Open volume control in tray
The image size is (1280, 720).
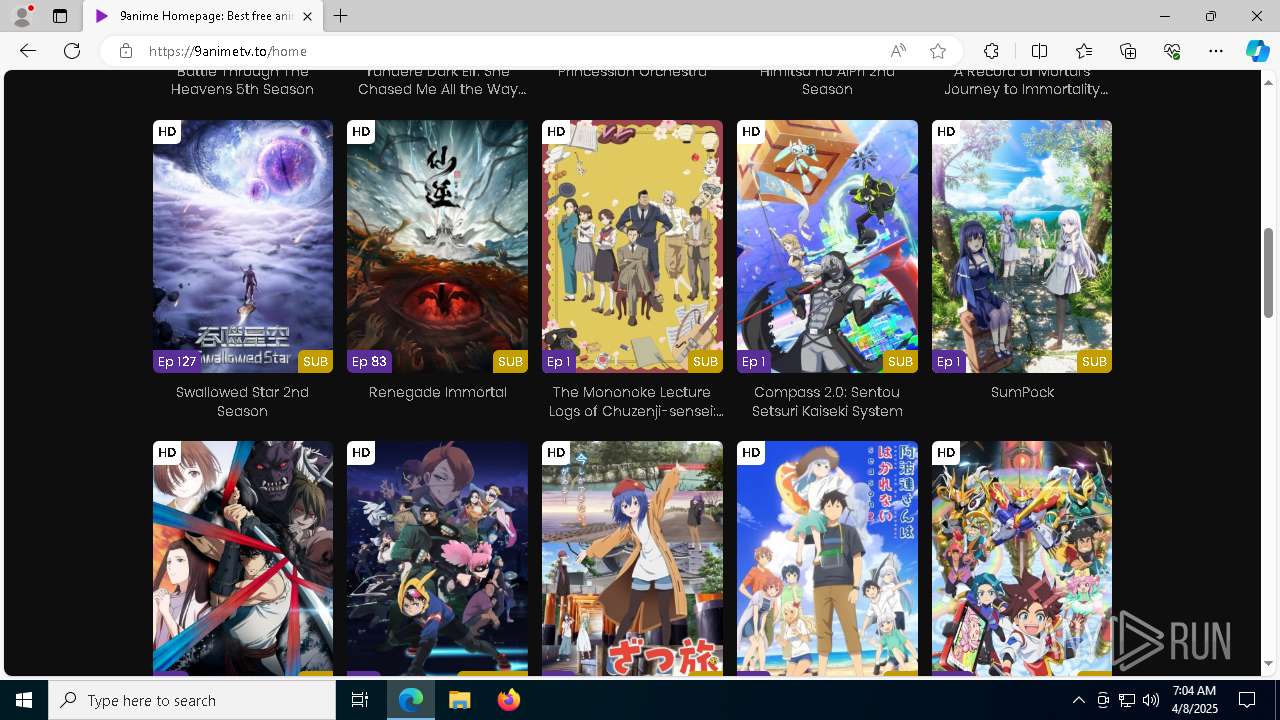1151,700
